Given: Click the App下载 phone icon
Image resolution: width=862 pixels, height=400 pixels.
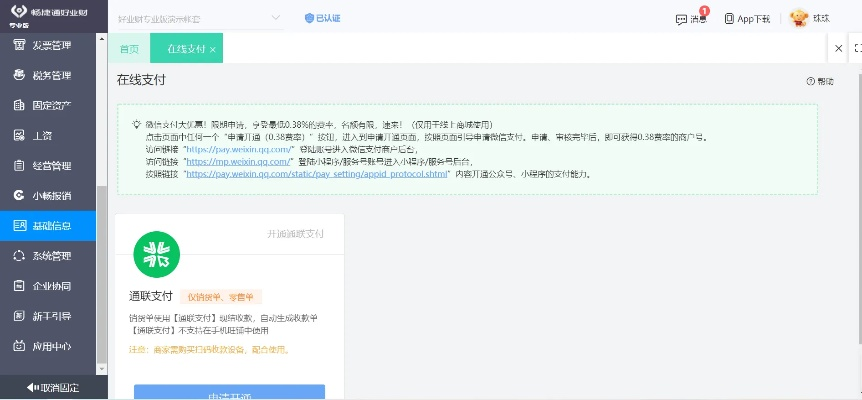Looking at the screenshot, I should tap(729, 19).
